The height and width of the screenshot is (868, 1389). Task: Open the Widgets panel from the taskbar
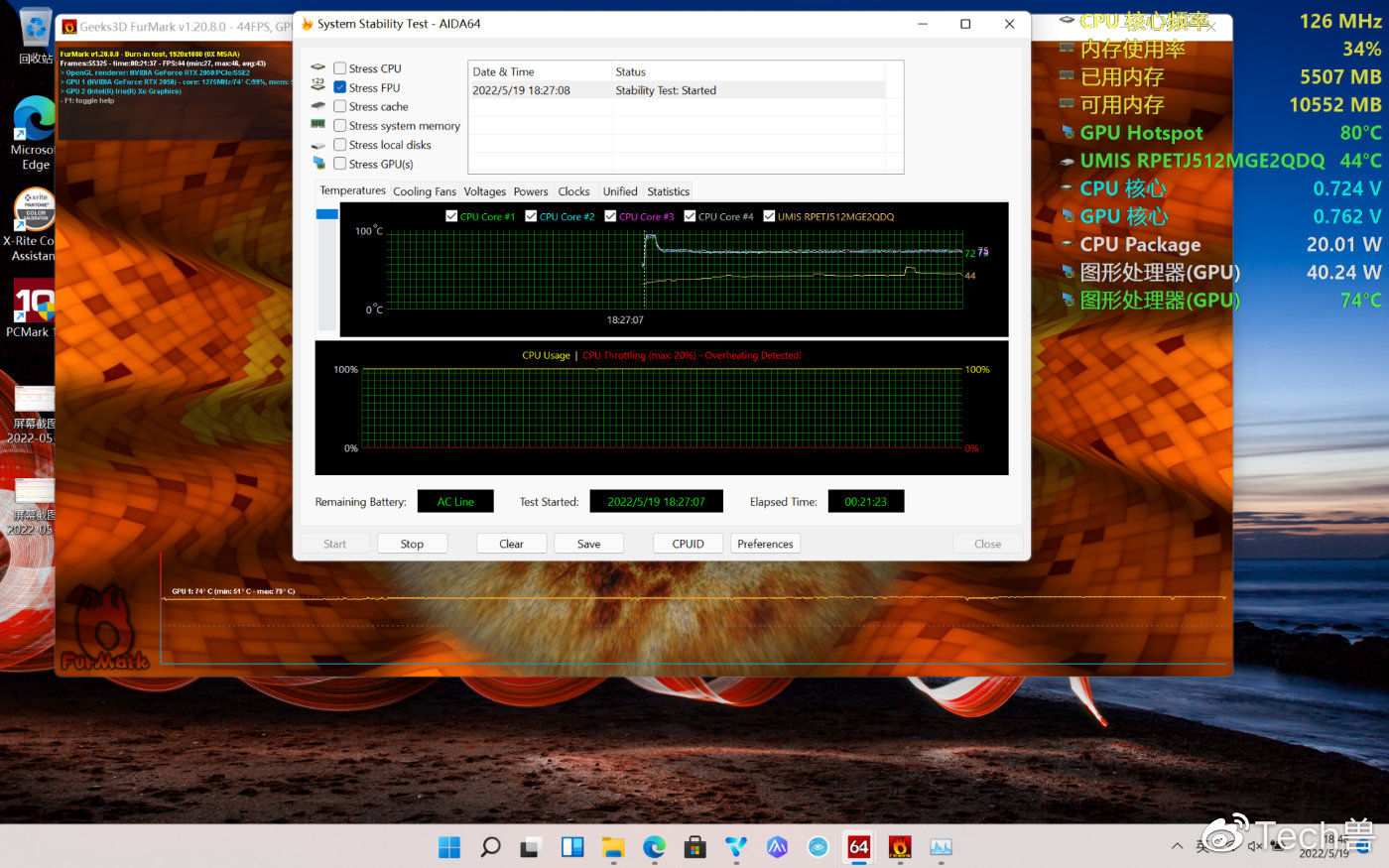pyautogui.click(x=572, y=847)
